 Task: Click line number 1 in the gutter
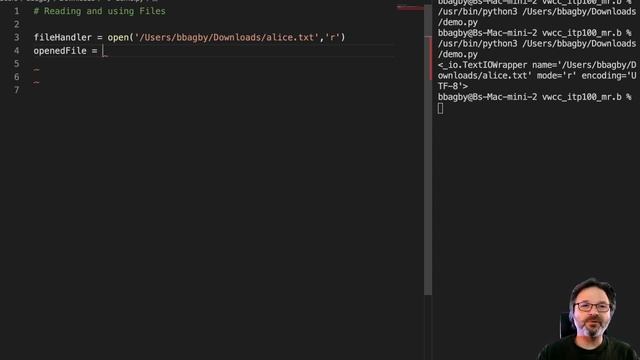(16, 11)
